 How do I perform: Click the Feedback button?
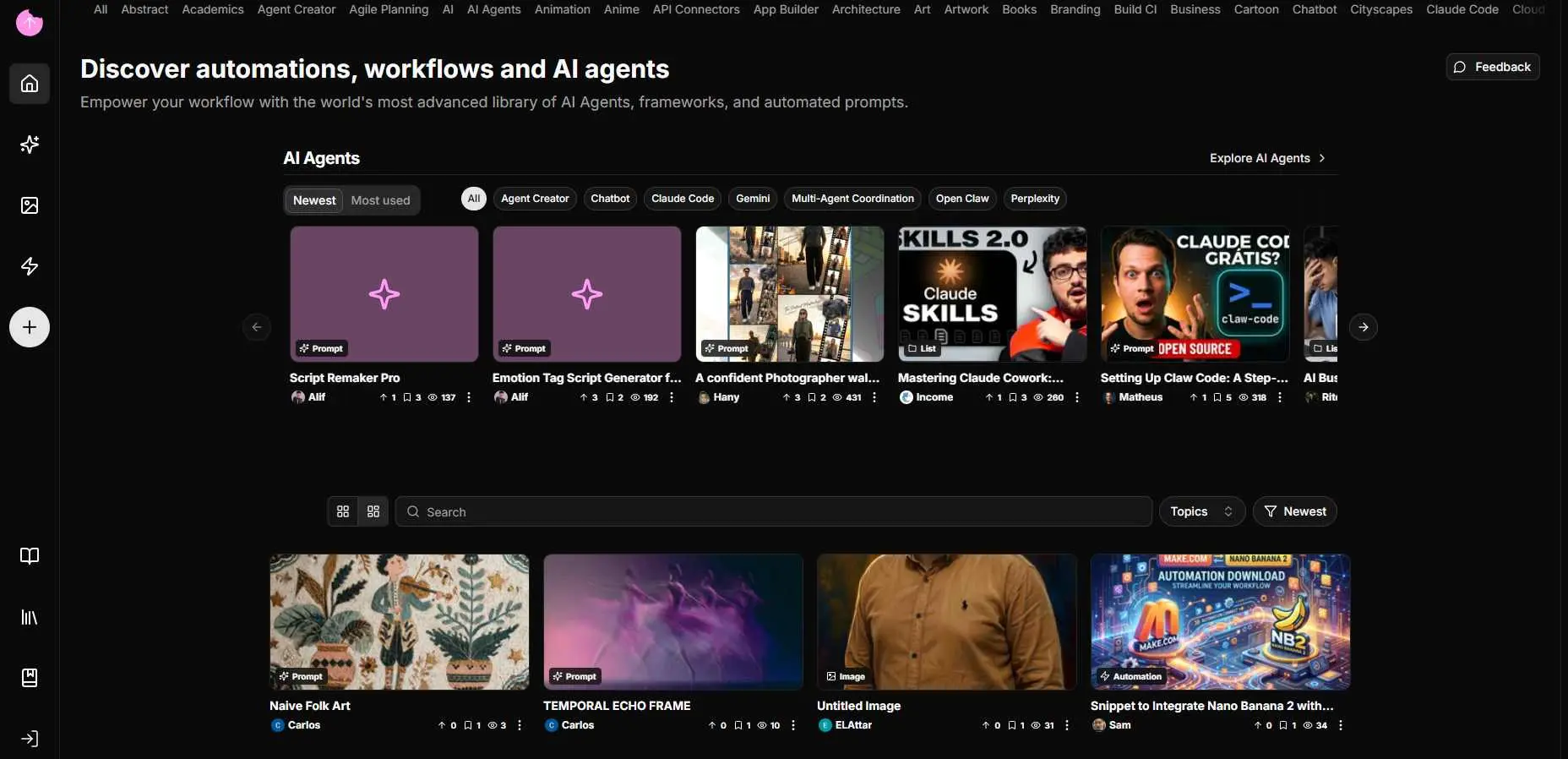1493,67
